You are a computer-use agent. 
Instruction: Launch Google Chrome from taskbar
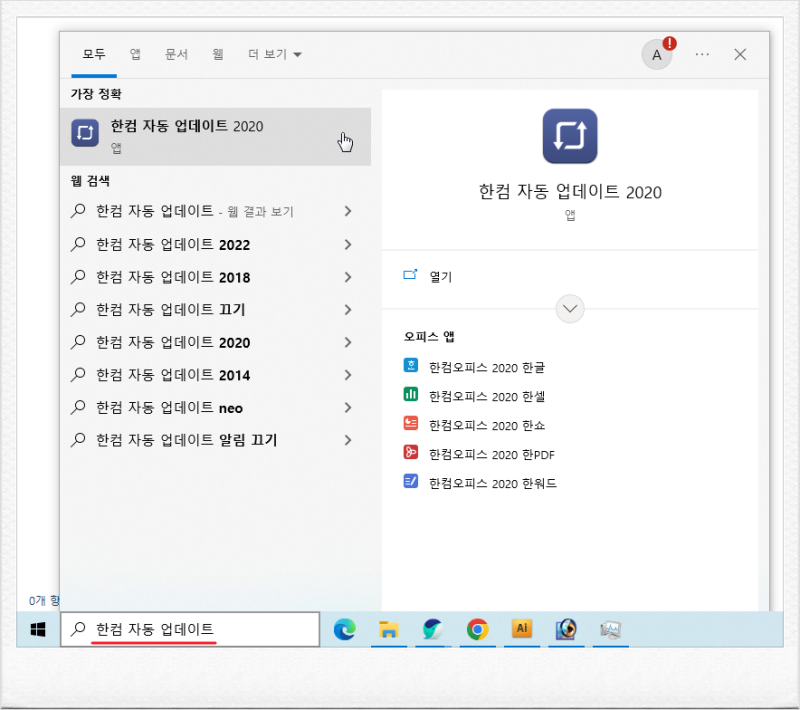click(x=477, y=629)
